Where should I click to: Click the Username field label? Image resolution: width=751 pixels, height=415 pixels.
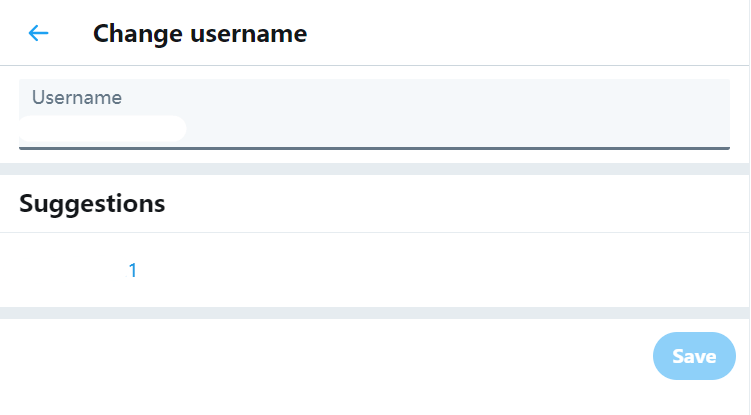[77, 97]
